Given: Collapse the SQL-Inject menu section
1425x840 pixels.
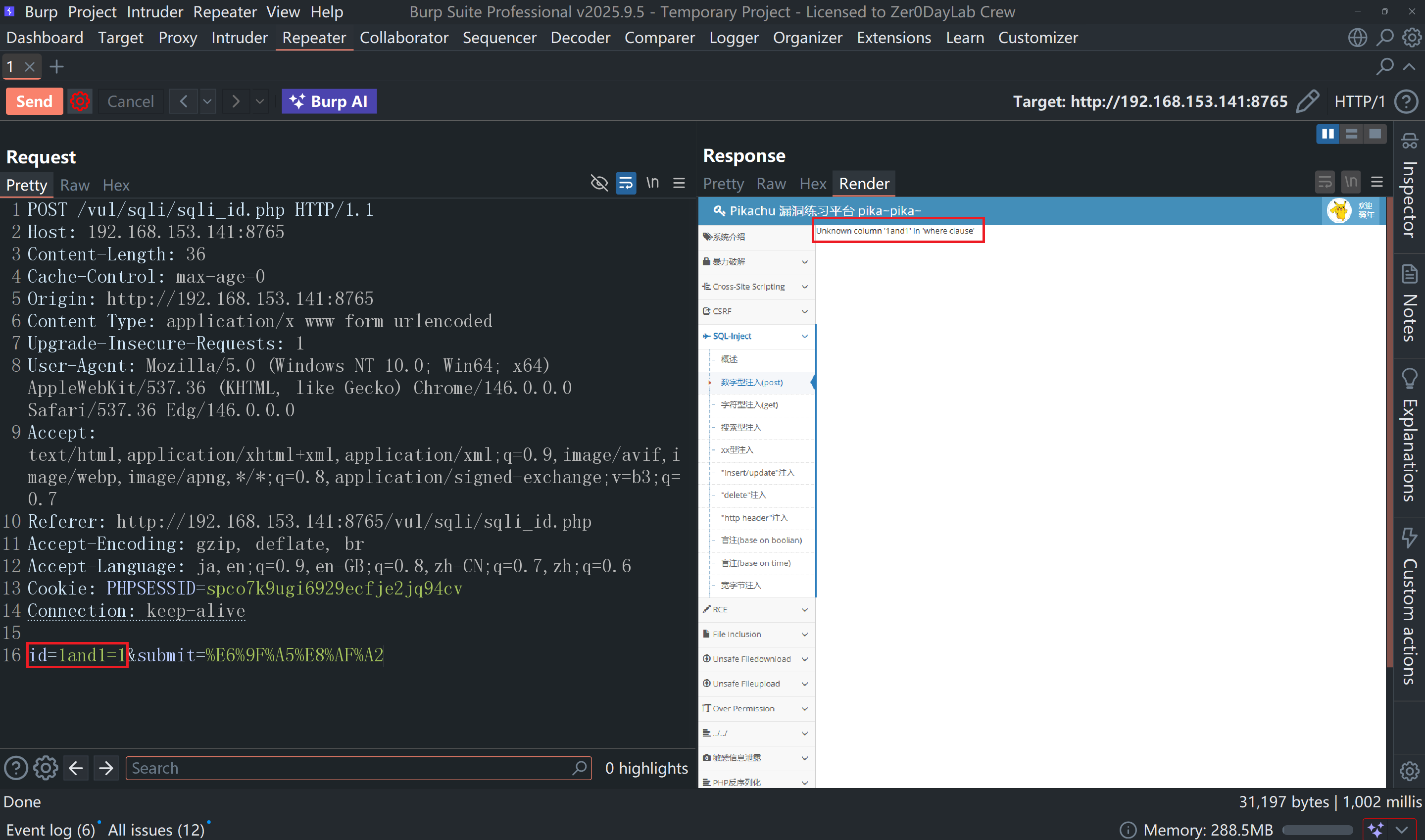Looking at the screenshot, I should 757,336.
